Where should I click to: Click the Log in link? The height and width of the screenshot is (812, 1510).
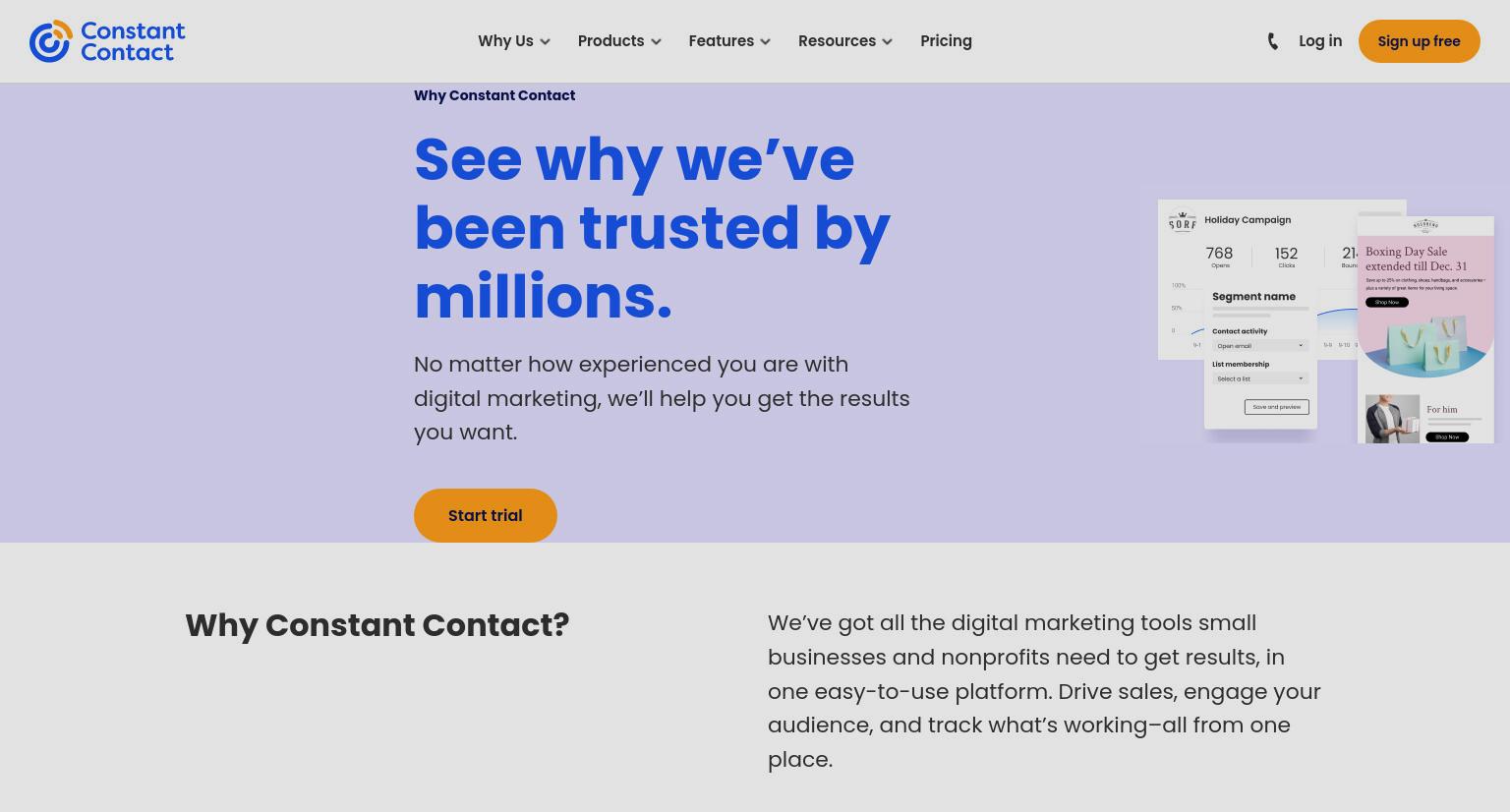pos(1320,41)
